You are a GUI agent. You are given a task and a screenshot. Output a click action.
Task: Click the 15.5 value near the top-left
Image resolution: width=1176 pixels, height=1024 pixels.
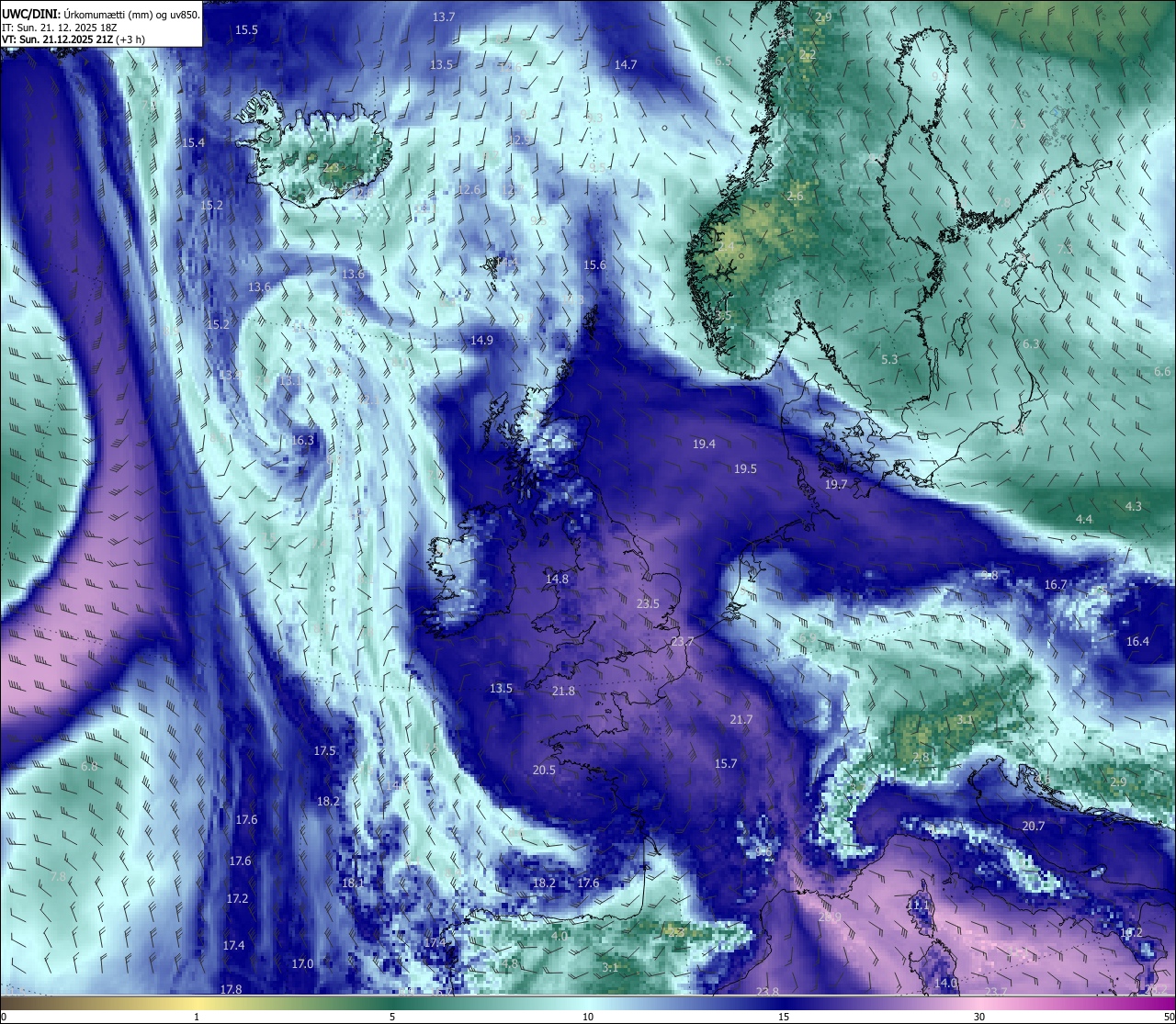246,29
